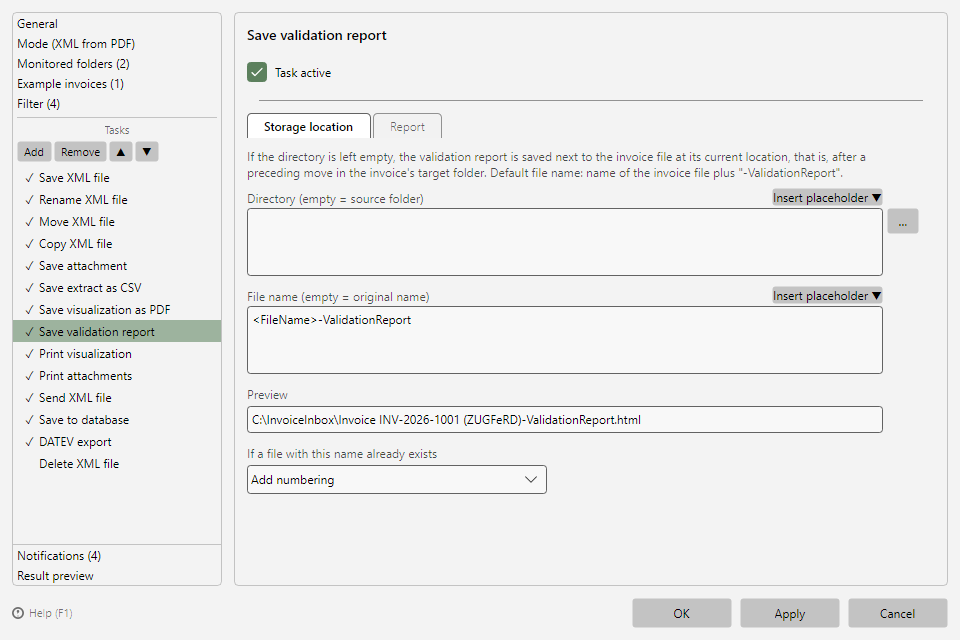The height and width of the screenshot is (640, 960).
Task: Confirm with the OK button
Action: 681,613
